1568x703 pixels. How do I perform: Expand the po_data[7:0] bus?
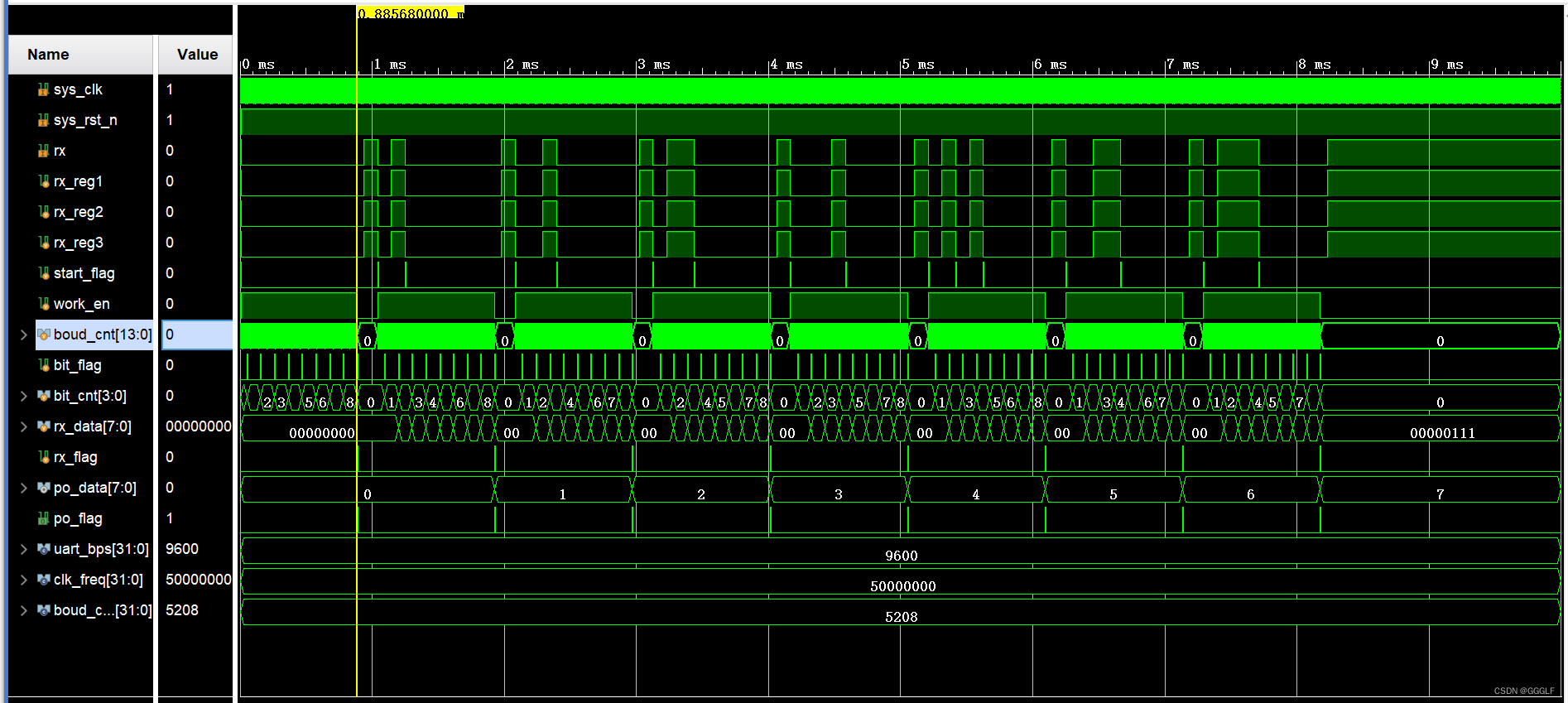(23, 488)
